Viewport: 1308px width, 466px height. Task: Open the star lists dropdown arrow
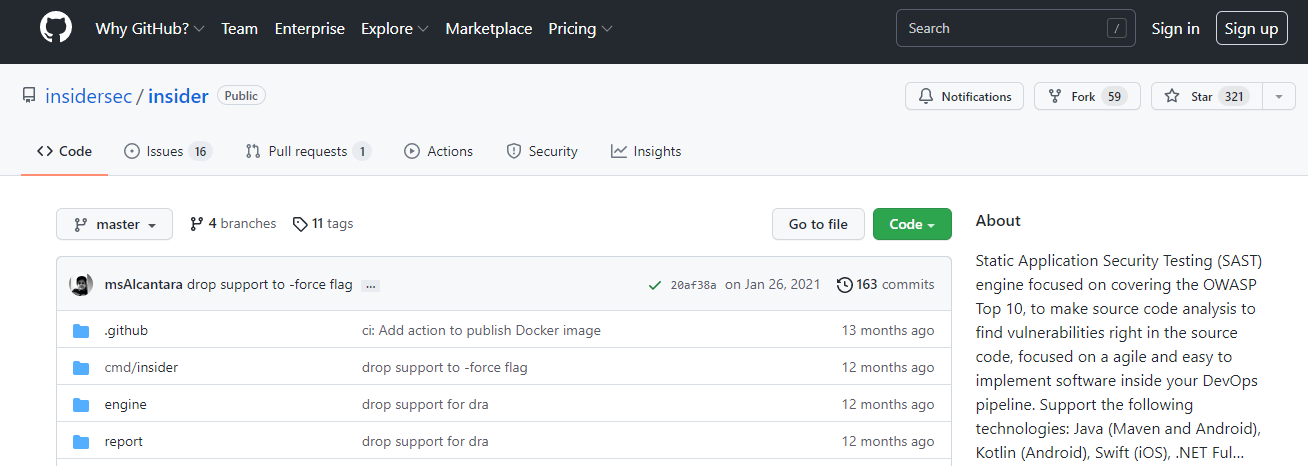point(1279,96)
